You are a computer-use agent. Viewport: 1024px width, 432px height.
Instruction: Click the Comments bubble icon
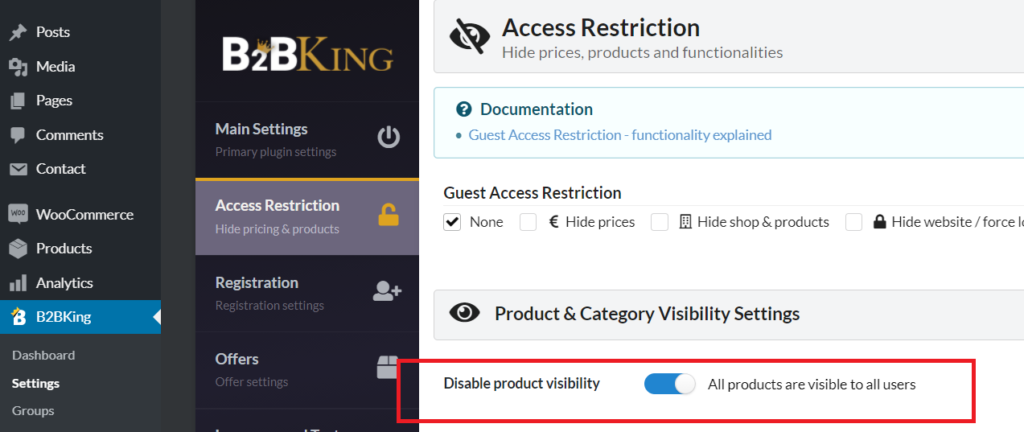click(x=18, y=135)
